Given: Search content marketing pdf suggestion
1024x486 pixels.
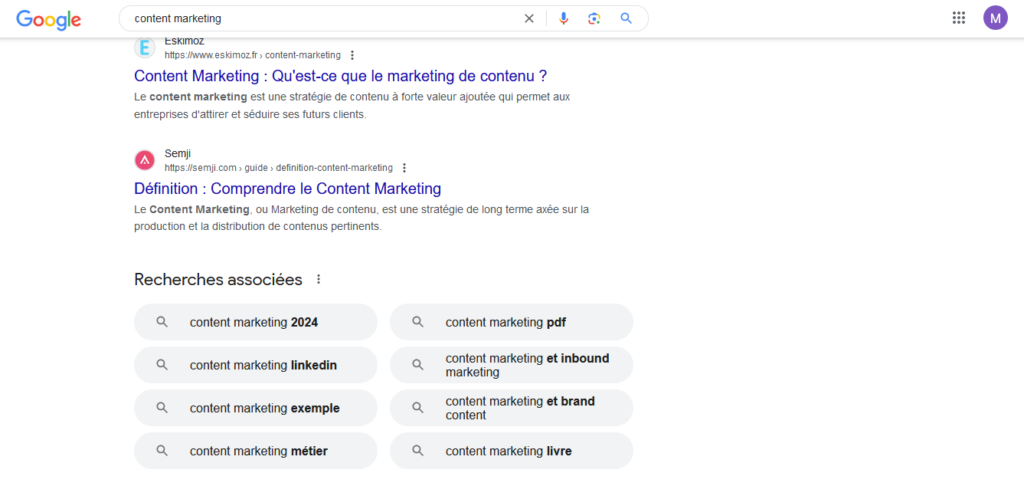Looking at the screenshot, I should 511,322.
